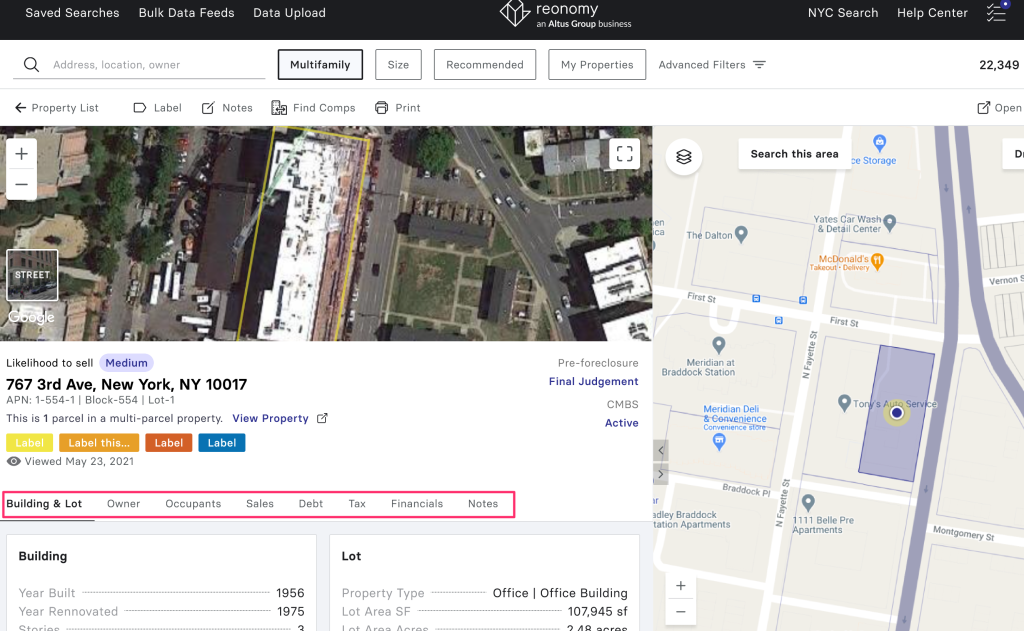Open the map layers icon
The width and height of the screenshot is (1024, 631).
pyautogui.click(x=684, y=157)
